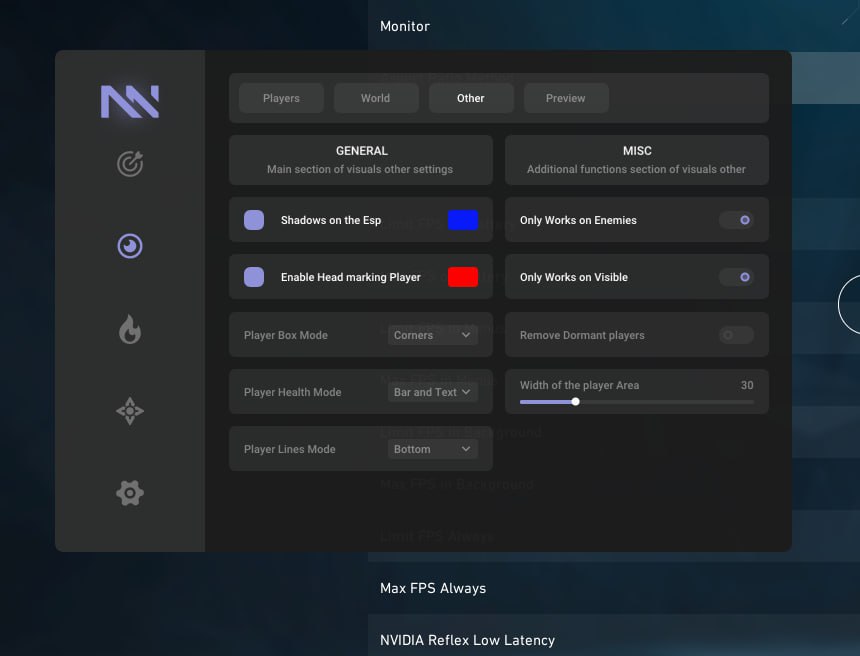Screen dimensions: 860x656
Task: Open the flame icon section
Action: pyautogui.click(x=130, y=329)
